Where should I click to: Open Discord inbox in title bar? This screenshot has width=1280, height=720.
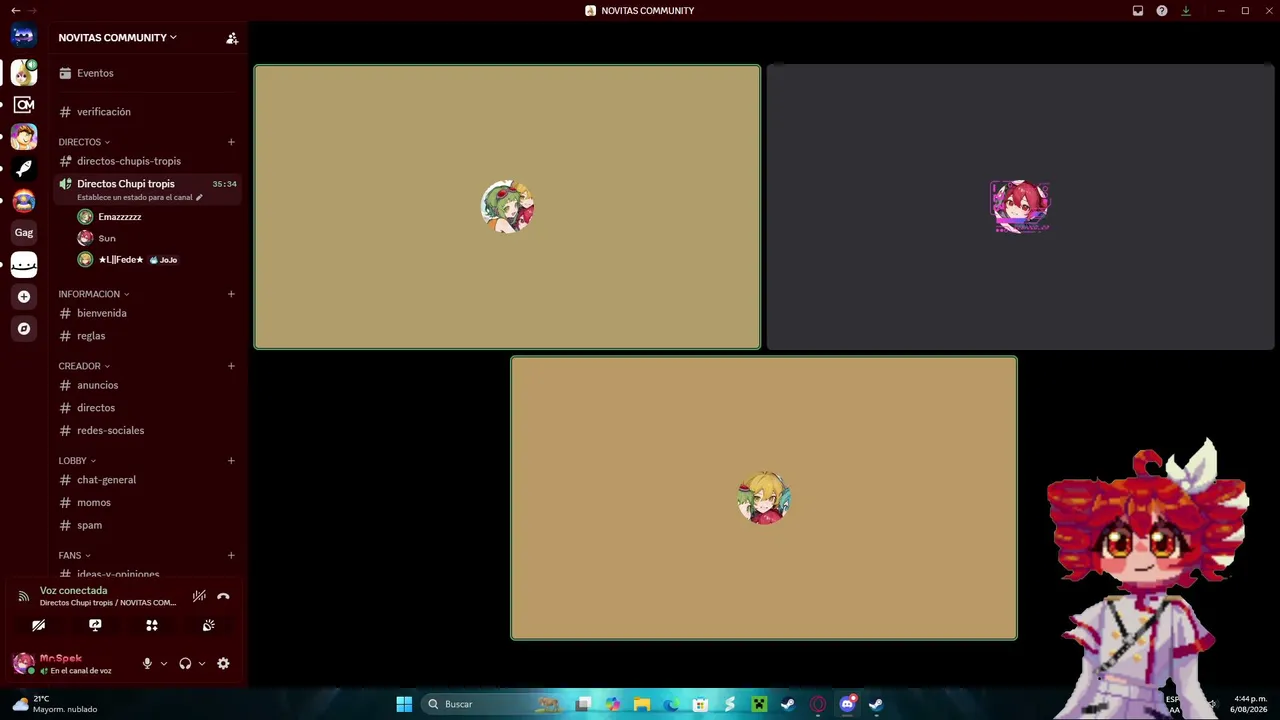pyautogui.click(x=1138, y=11)
